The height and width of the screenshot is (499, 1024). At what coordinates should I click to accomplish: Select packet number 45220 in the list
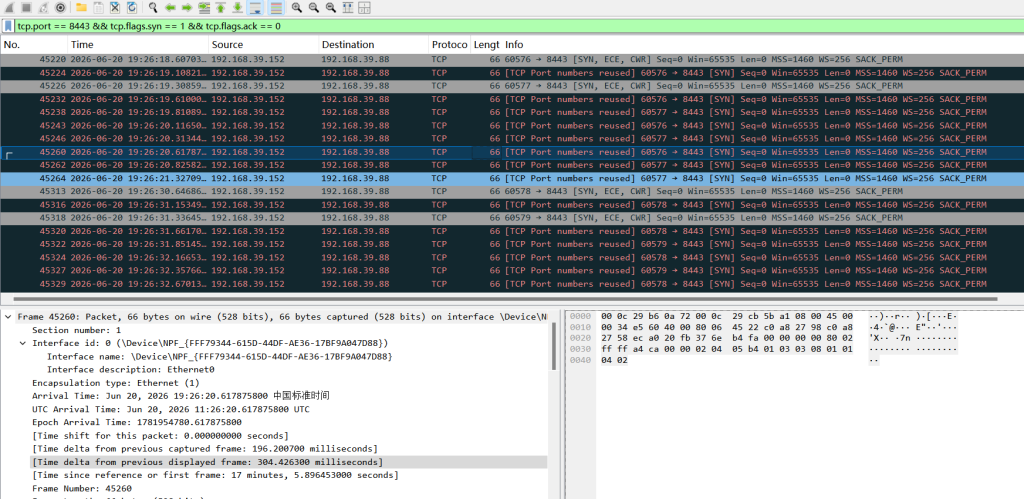[x=512, y=59]
